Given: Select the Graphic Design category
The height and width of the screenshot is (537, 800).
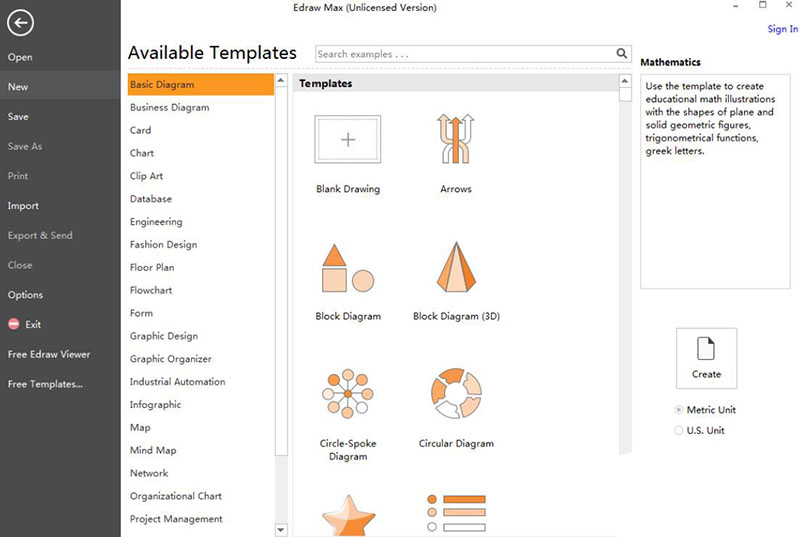Looking at the screenshot, I should pyautogui.click(x=164, y=336).
